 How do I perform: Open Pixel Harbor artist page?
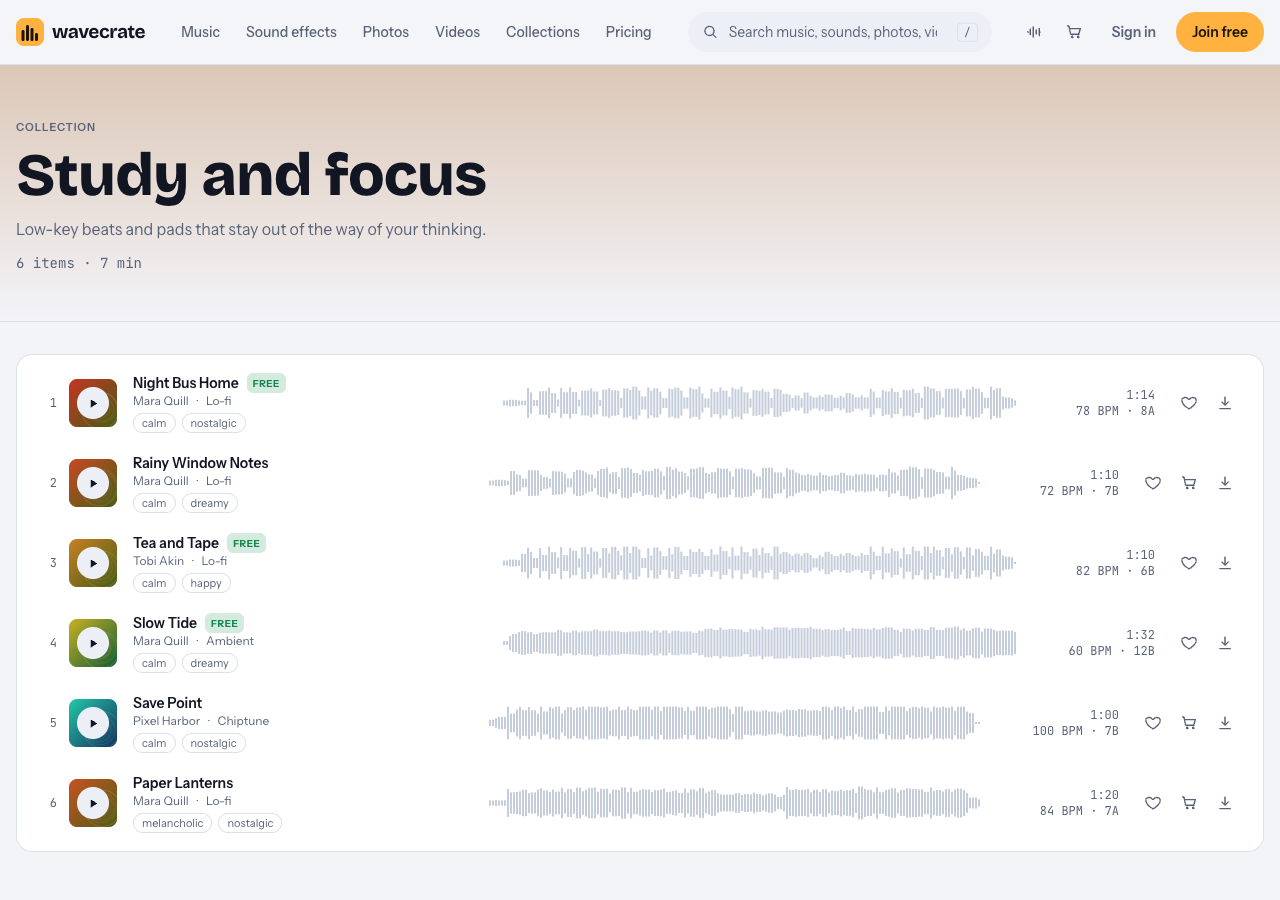click(x=167, y=721)
